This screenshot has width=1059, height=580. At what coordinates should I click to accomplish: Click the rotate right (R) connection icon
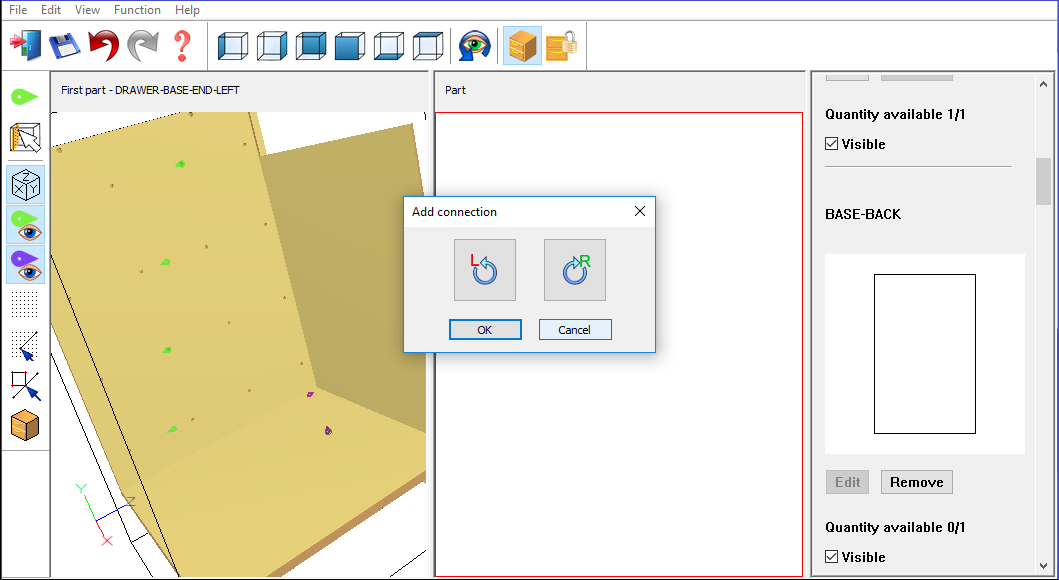pyautogui.click(x=575, y=270)
